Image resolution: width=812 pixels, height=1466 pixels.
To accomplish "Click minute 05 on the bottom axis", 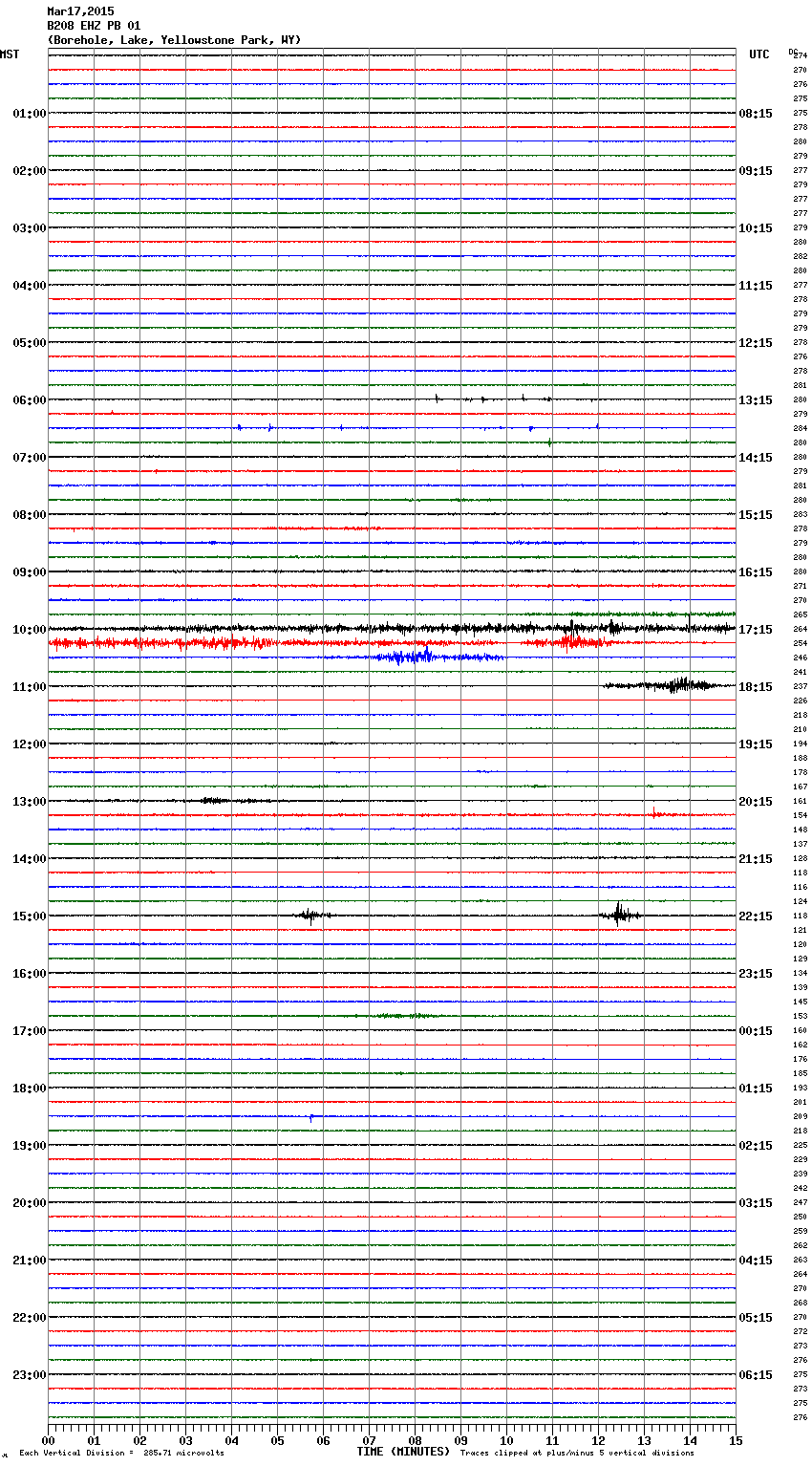I will [x=278, y=1439].
